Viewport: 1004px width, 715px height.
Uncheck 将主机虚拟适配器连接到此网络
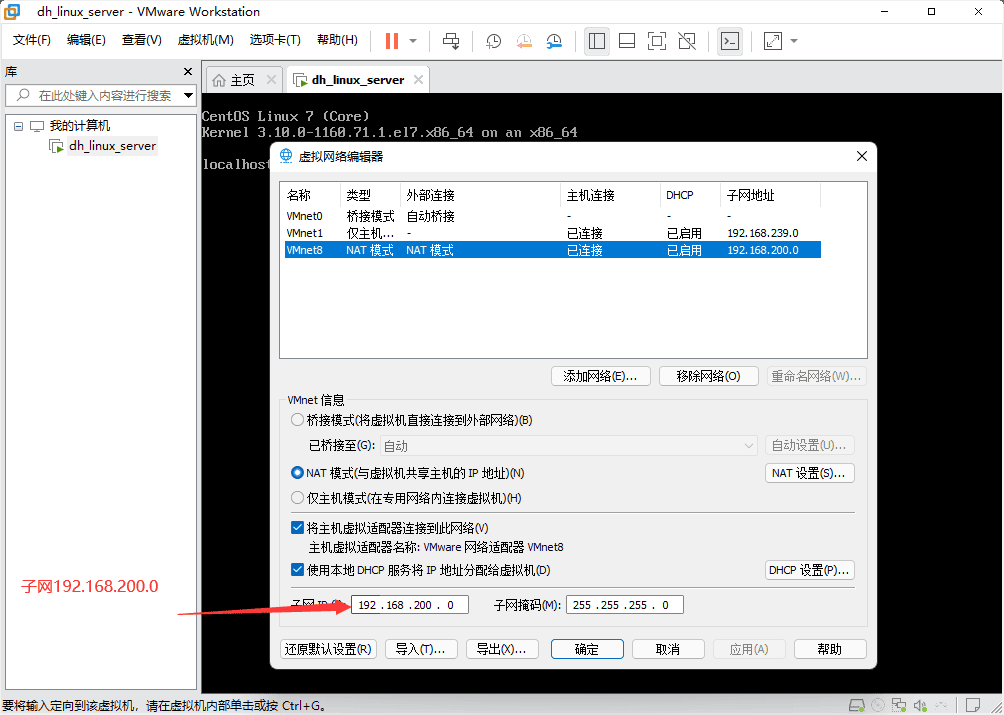[x=297, y=527]
